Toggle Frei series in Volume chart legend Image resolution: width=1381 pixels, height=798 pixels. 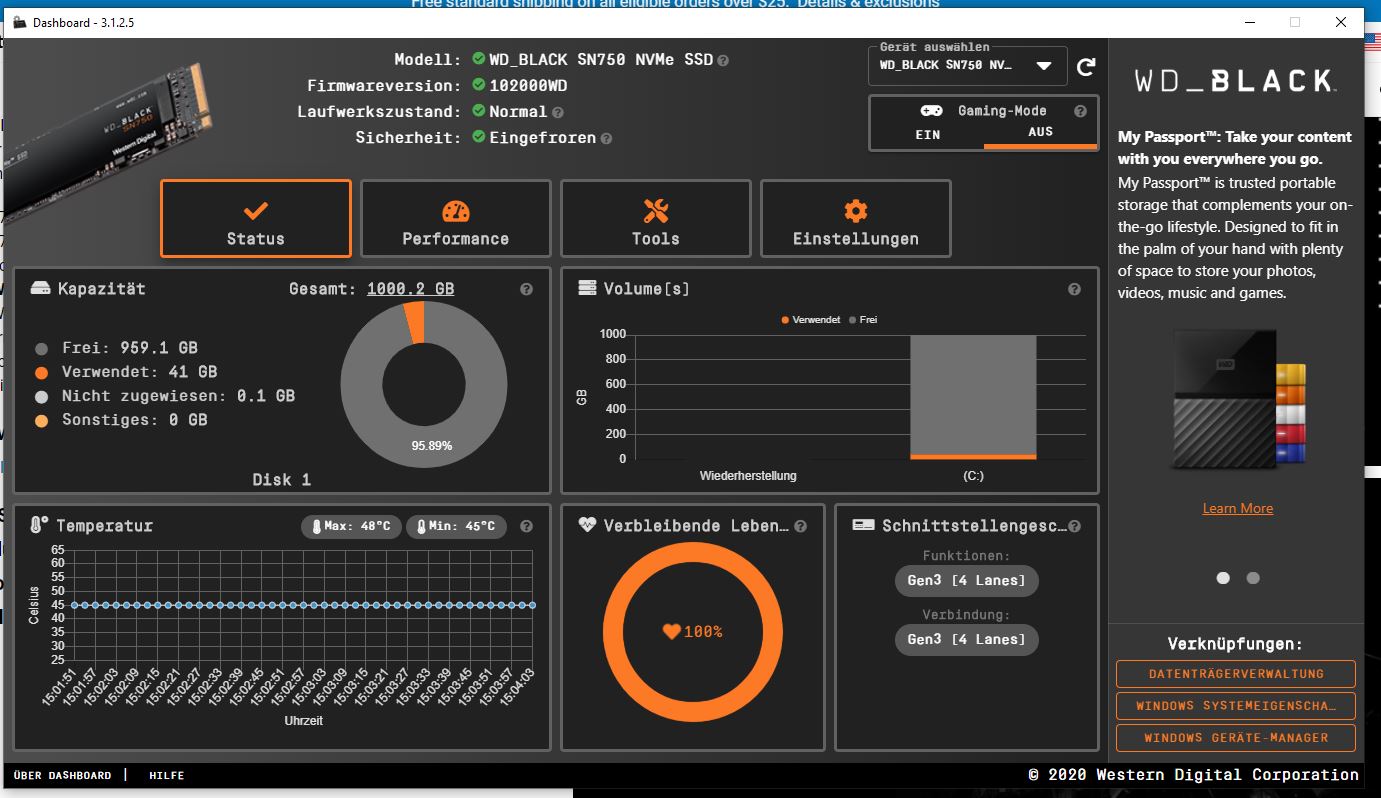pos(863,320)
